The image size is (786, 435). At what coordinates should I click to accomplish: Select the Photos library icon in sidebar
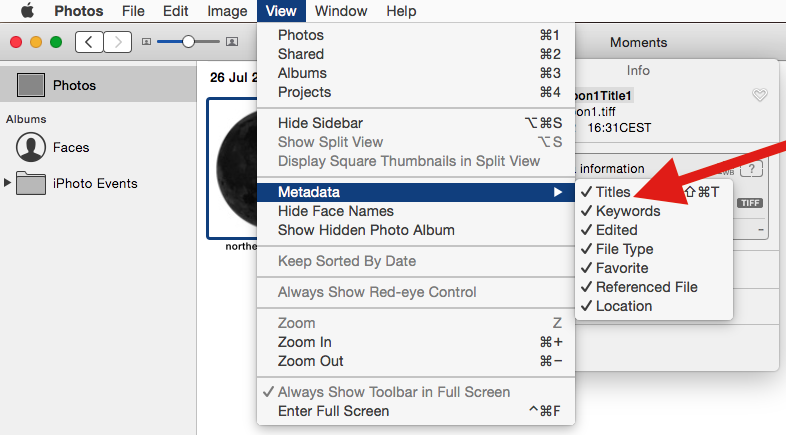point(31,86)
